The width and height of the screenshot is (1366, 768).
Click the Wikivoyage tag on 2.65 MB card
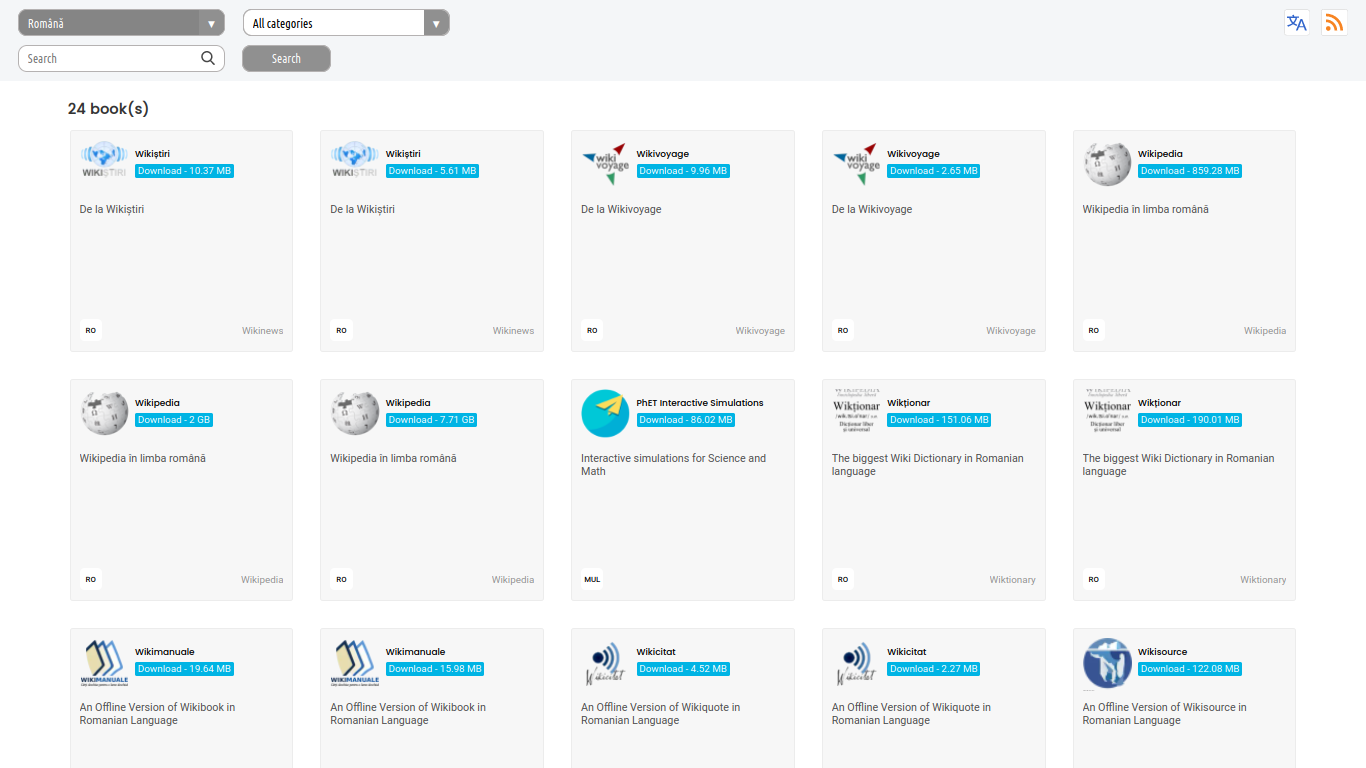click(1010, 331)
